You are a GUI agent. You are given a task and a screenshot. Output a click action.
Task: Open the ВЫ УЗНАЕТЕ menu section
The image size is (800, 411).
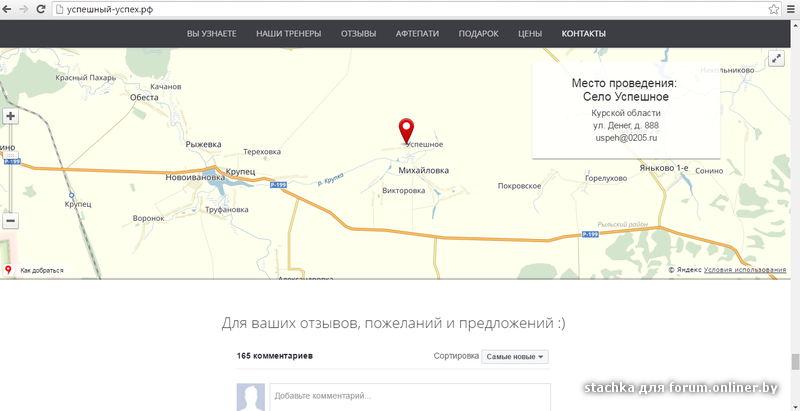(212, 34)
